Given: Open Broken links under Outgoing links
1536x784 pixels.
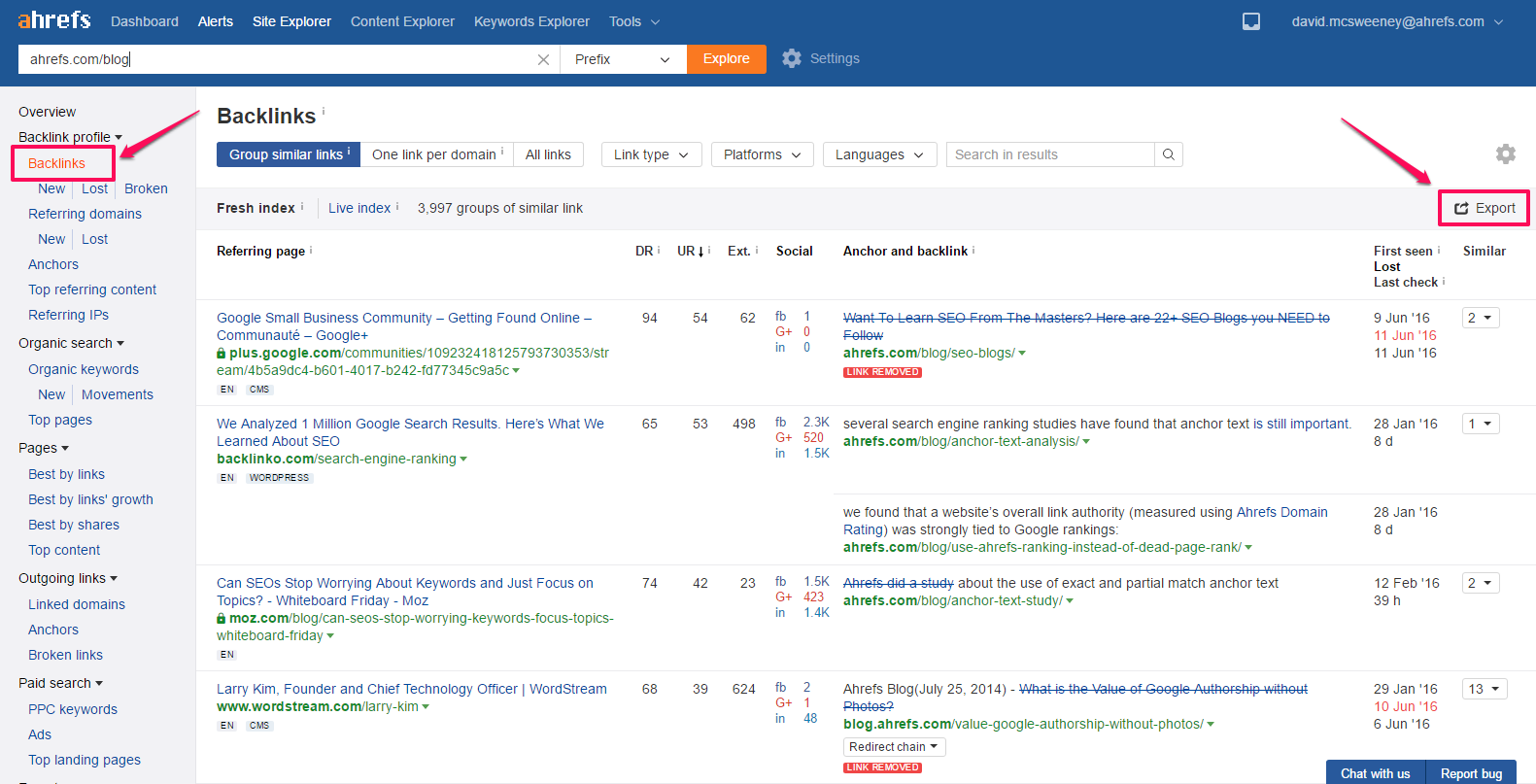Looking at the screenshot, I should (x=65, y=655).
